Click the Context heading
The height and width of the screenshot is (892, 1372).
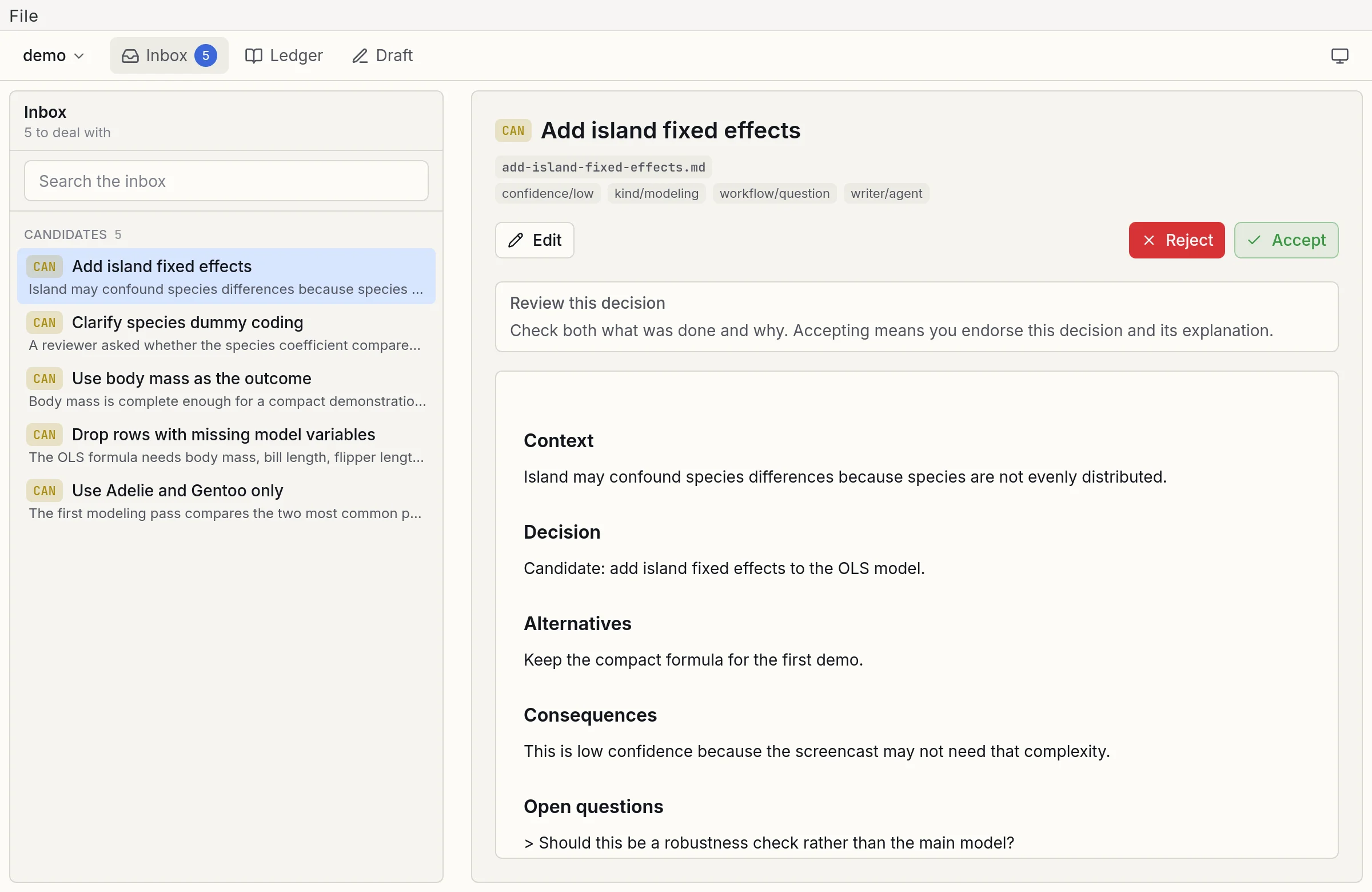pos(558,440)
